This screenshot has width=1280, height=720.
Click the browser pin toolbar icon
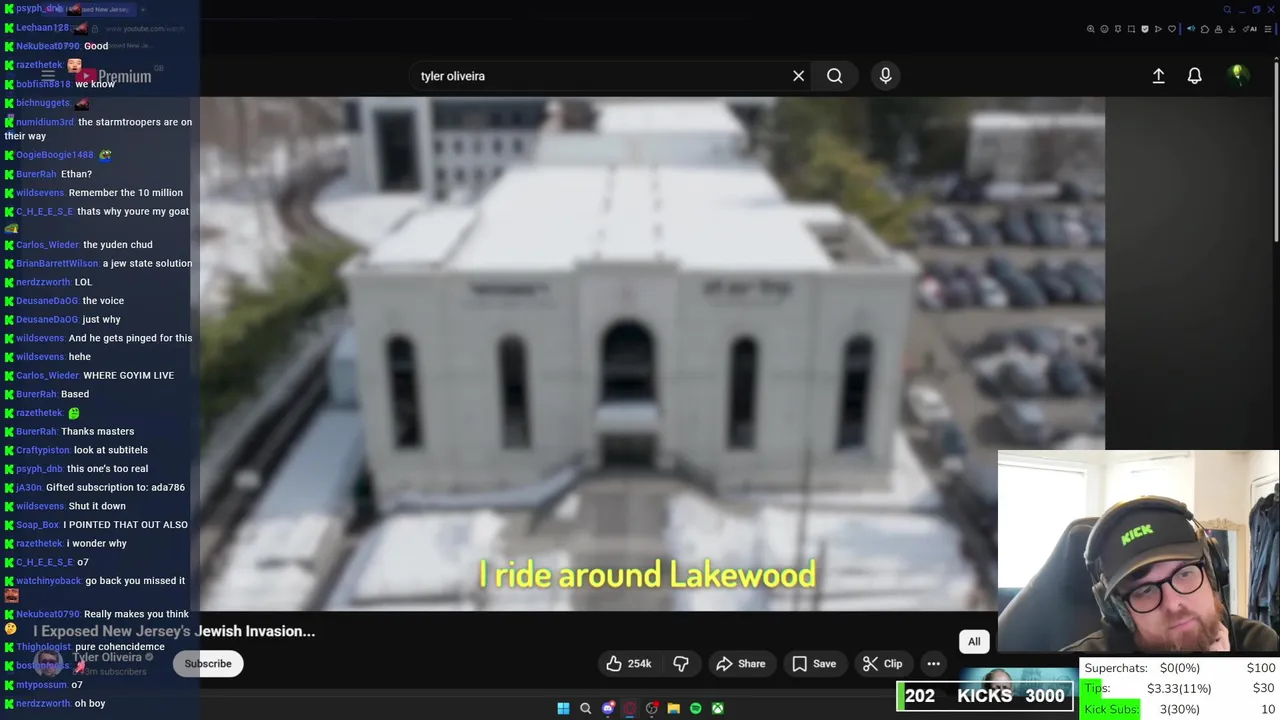click(x=1118, y=29)
